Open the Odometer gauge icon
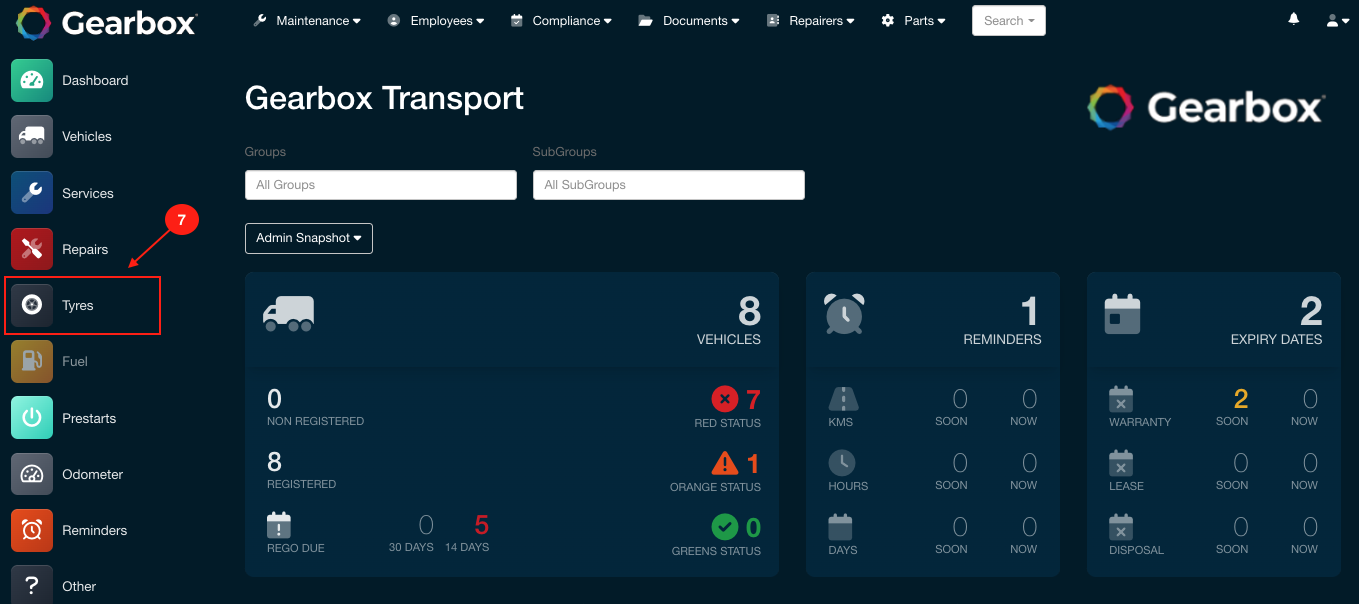This screenshot has height=604, width=1359. point(32,474)
